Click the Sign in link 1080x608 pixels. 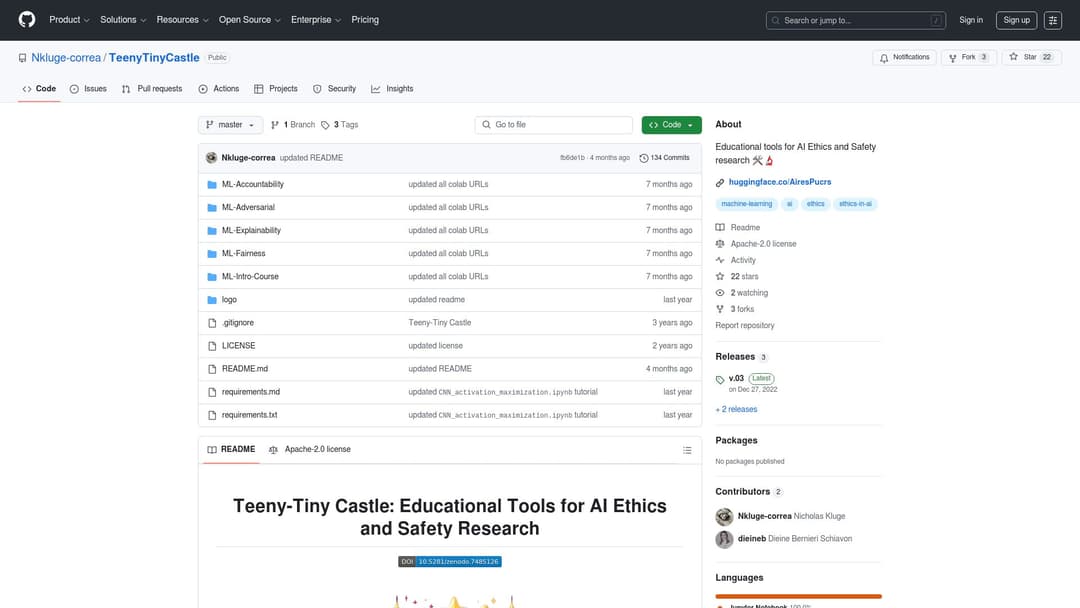point(971,20)
